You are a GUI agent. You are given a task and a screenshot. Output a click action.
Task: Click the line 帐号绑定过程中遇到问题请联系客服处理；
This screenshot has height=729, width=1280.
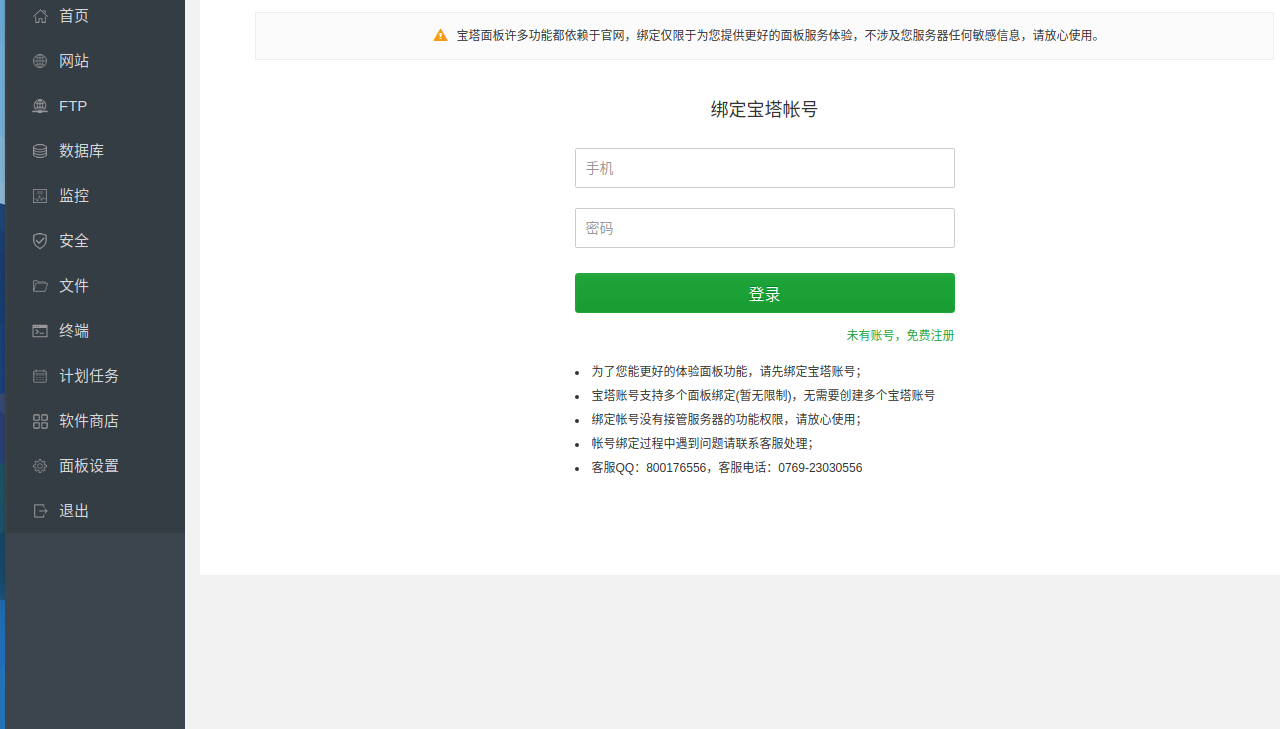[702, 444]
